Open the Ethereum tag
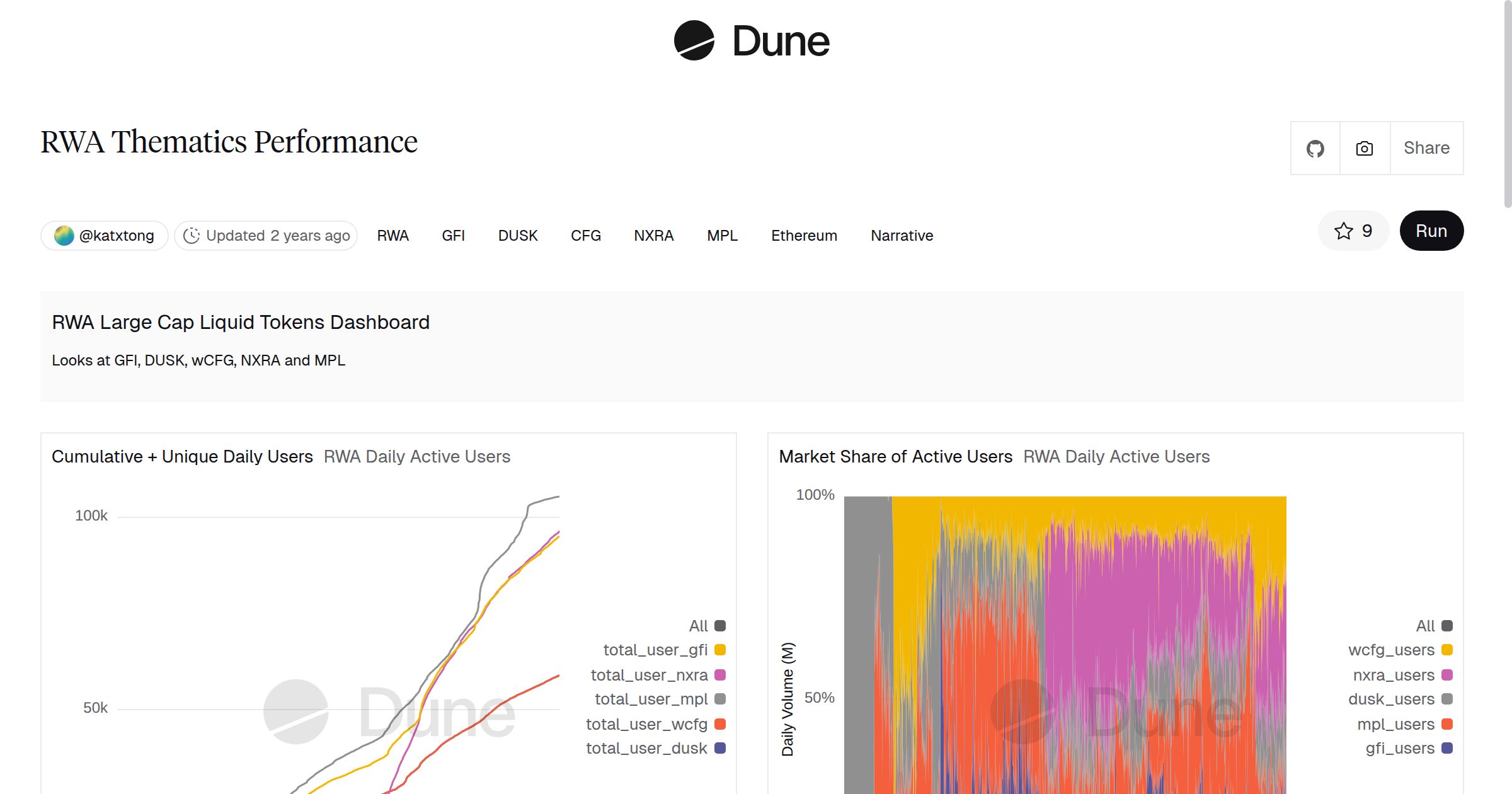1512x794 pixels. pyautogui.click(x=804, y=236)
